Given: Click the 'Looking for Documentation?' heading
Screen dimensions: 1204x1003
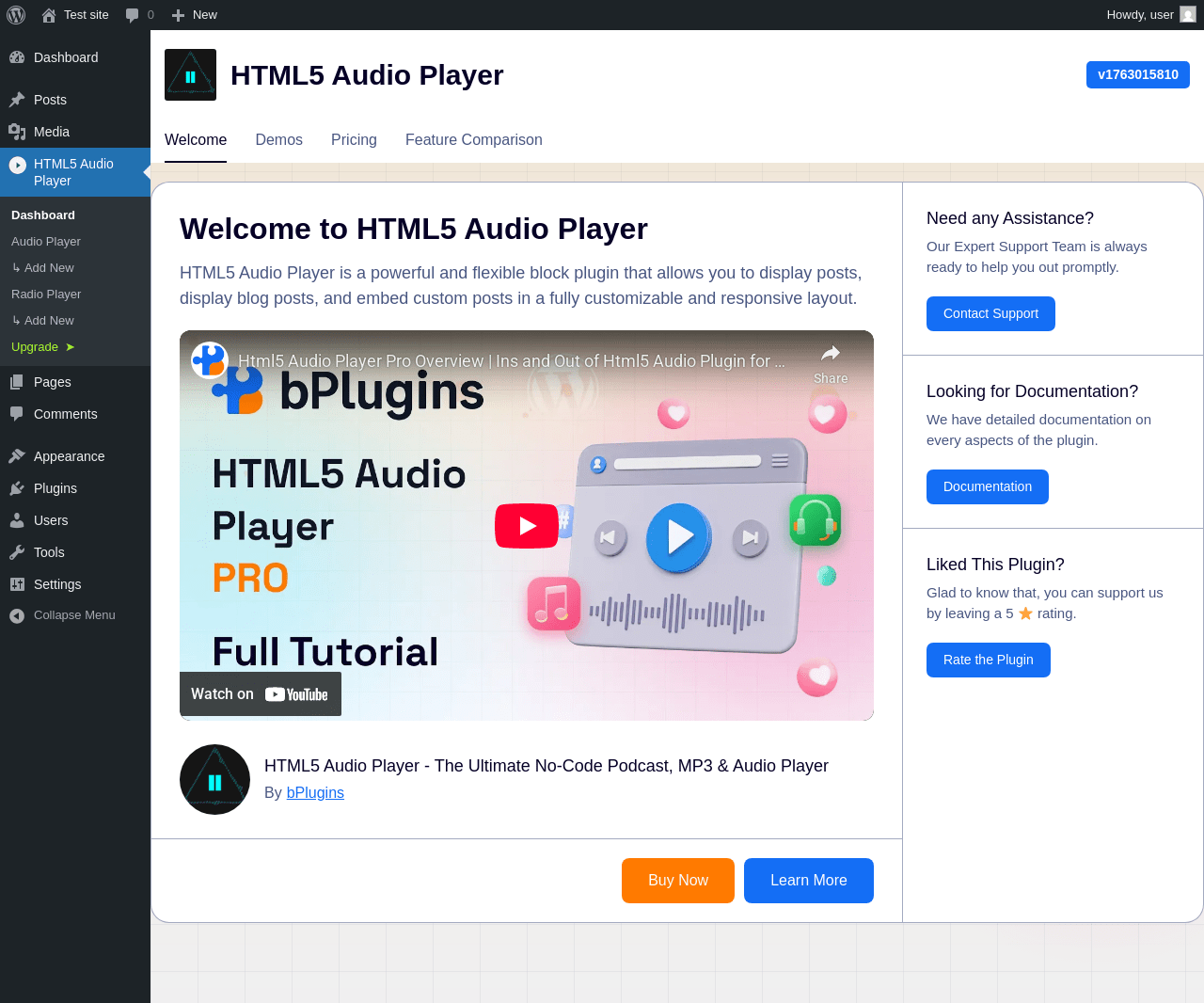Looking at the screenshot, I should pyautogui.click(x=1032, y=391).
